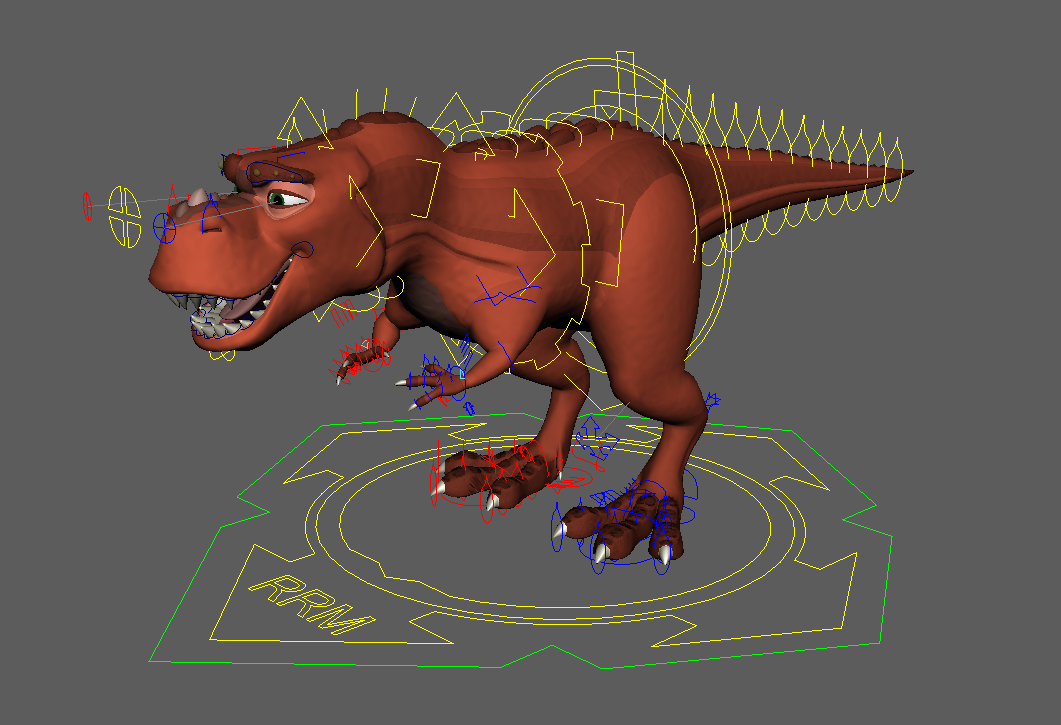
Task: Click the cyan square on the near wrist
Action: pyautogui.click(x=462, y=374)
